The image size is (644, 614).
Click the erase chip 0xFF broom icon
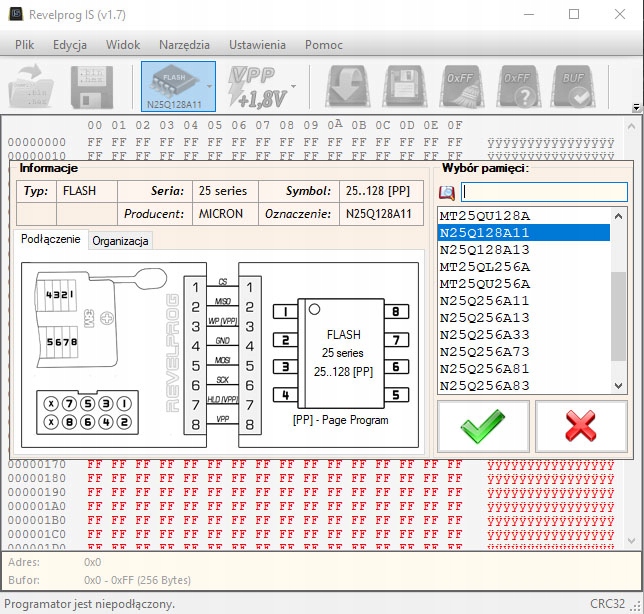click(x=462, y=86)
